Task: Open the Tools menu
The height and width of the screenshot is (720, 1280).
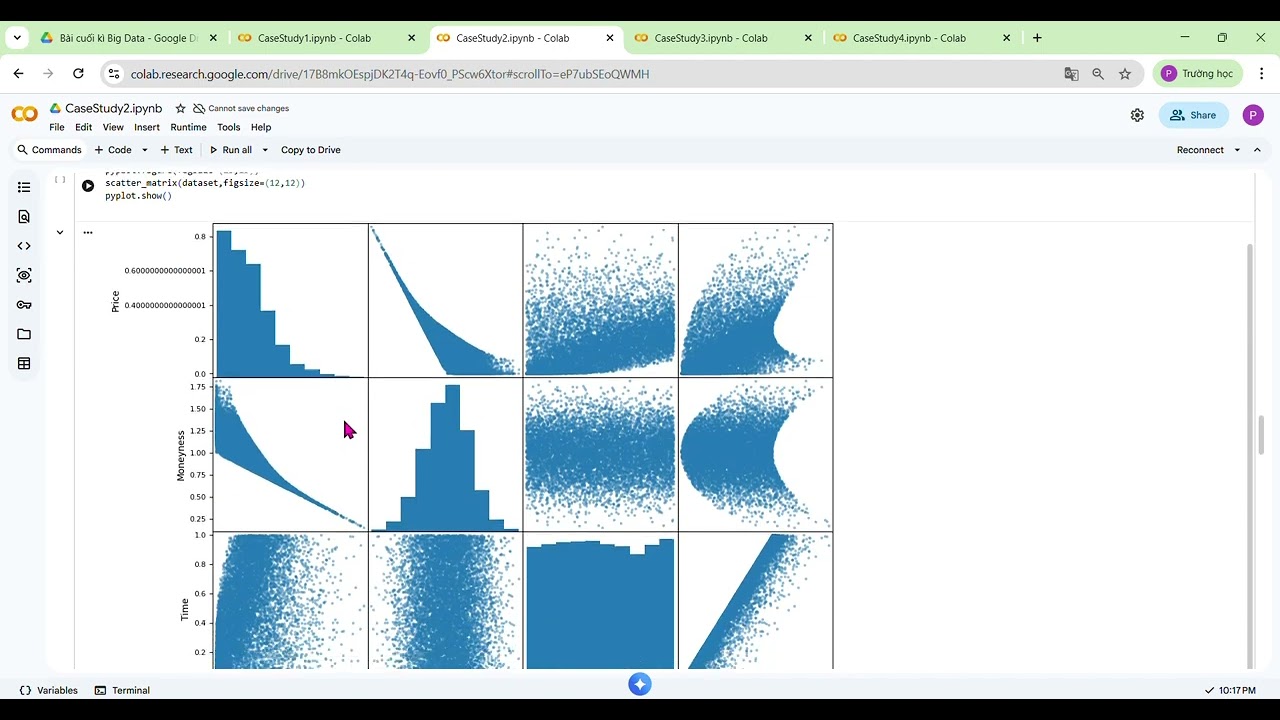Action: point(229,127)
